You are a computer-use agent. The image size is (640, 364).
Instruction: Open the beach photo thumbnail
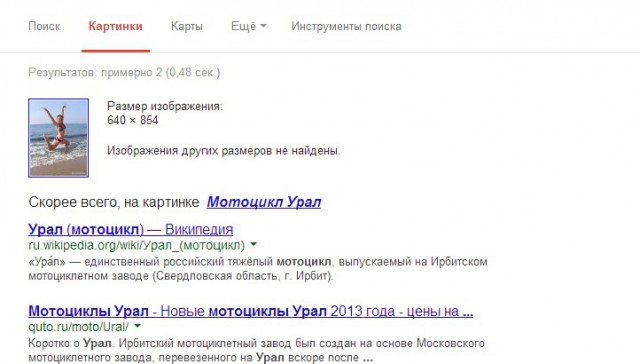(x=58, y=138)
